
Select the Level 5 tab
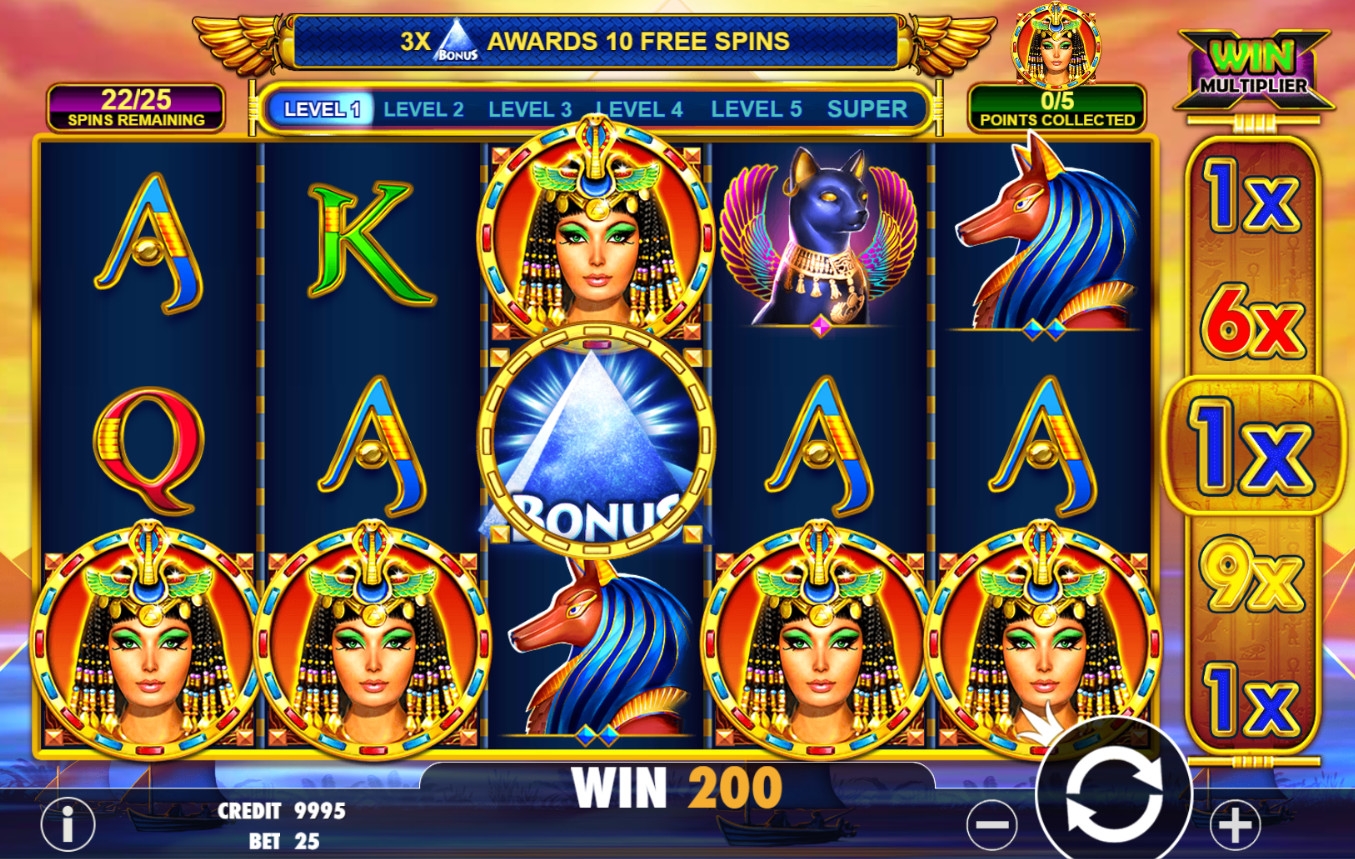pos(756,109)
